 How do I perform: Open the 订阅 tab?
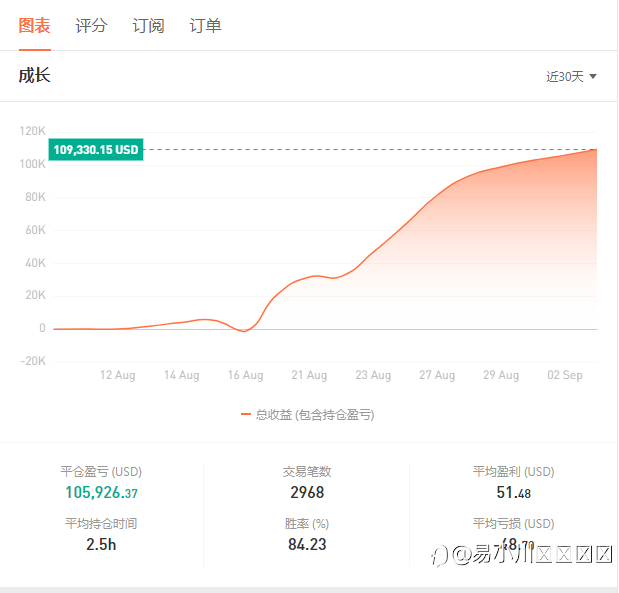[148, 26]
